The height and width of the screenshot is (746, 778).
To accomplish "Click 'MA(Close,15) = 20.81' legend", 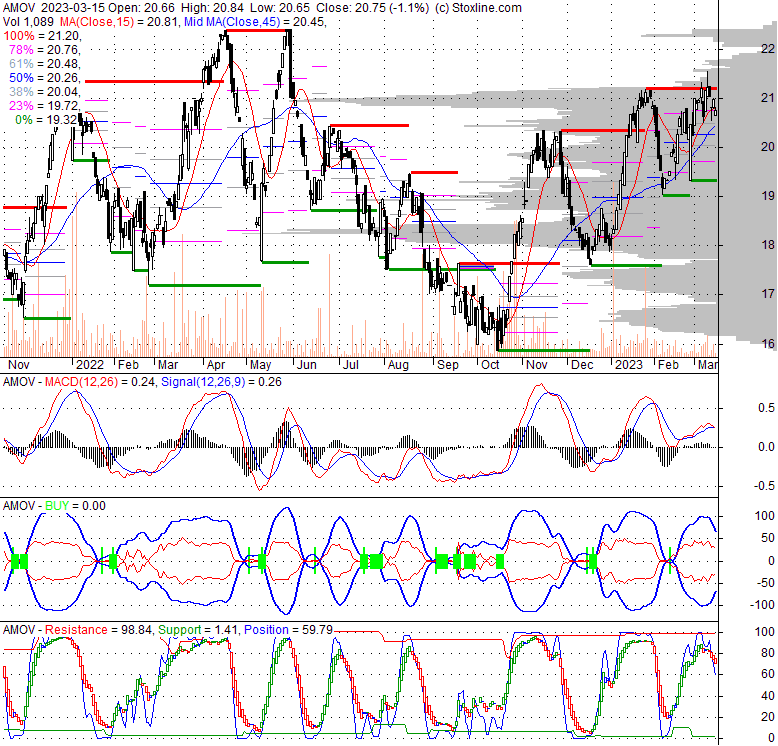I will [119, 22].
